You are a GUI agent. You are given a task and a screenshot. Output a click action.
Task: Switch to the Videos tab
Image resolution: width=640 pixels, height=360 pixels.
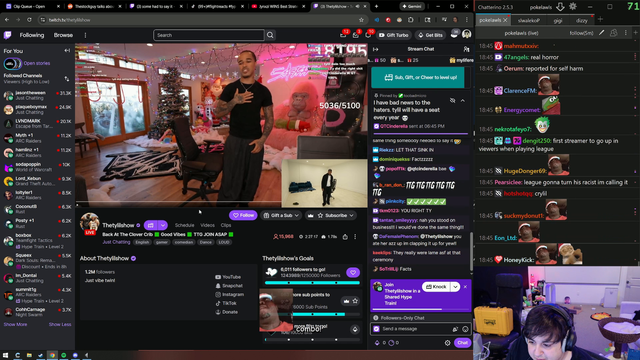pos(207,225)
